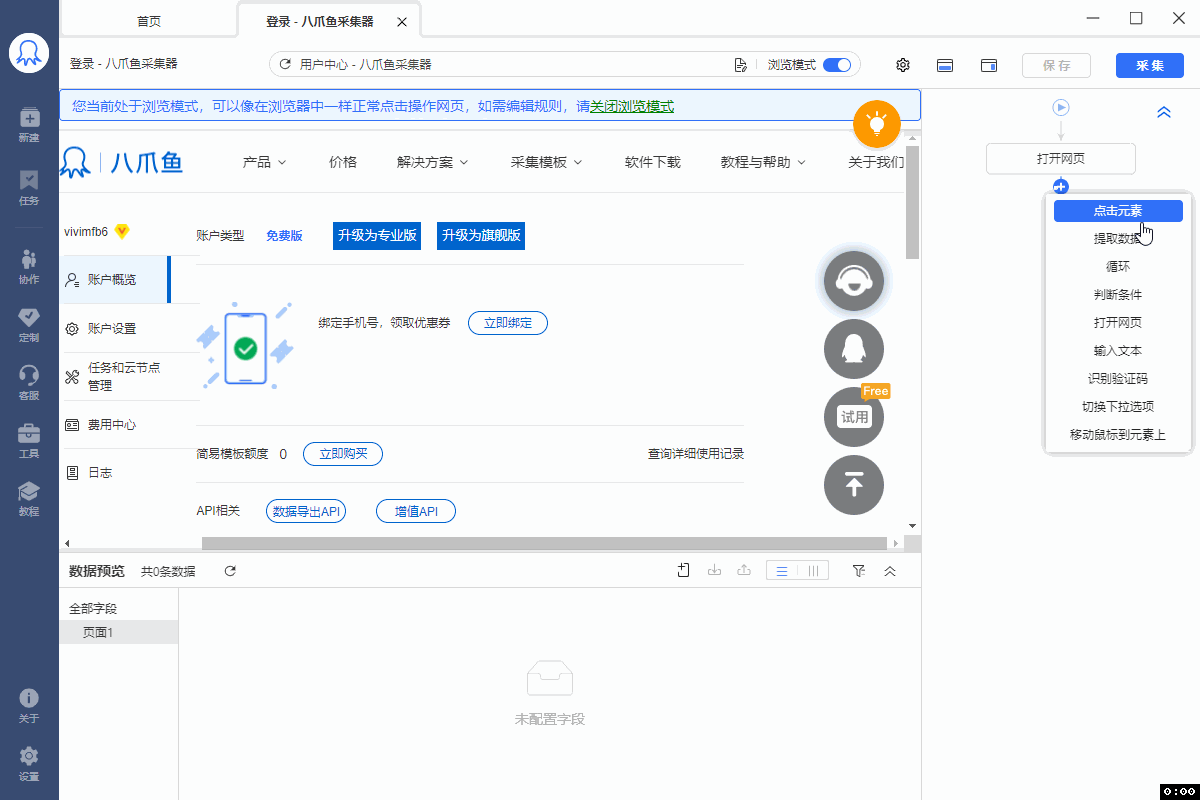This screenshot has width=1200, height=800.
Task: Click the orange lightbulb tips button
Action: point(877,124)
